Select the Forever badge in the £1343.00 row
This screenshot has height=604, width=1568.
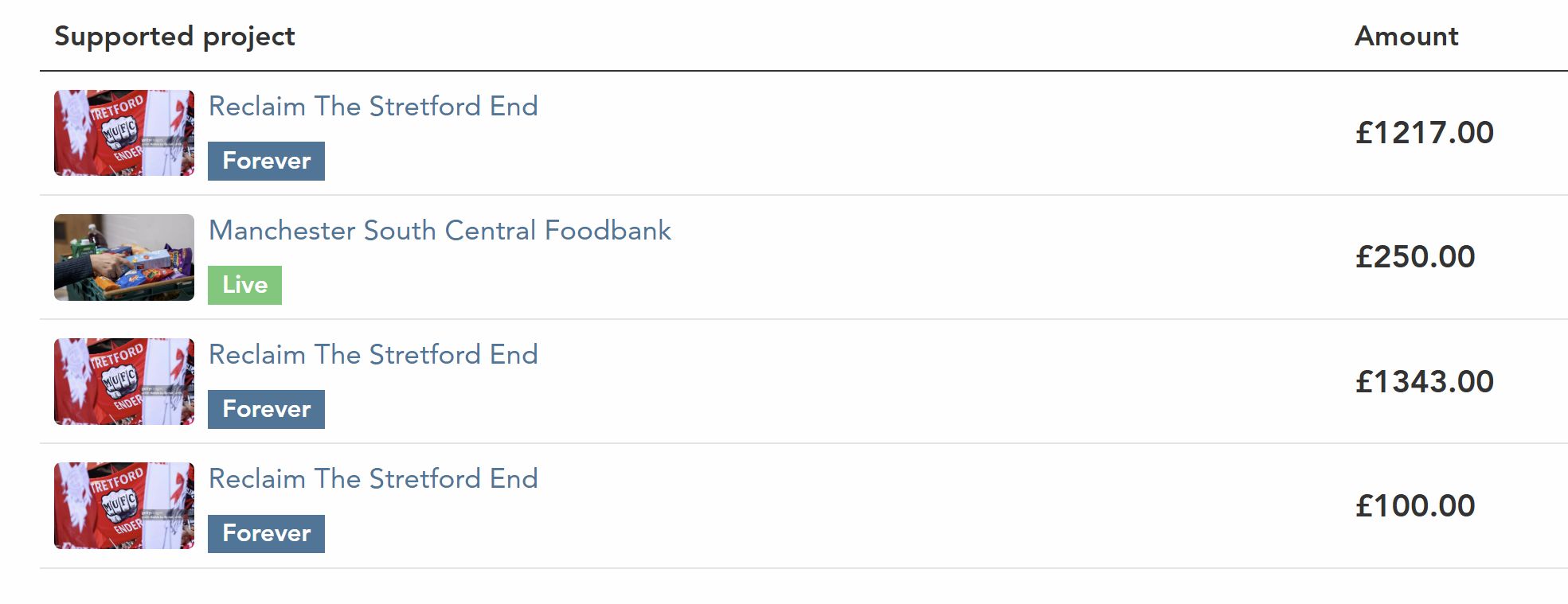tap(266, 409)
